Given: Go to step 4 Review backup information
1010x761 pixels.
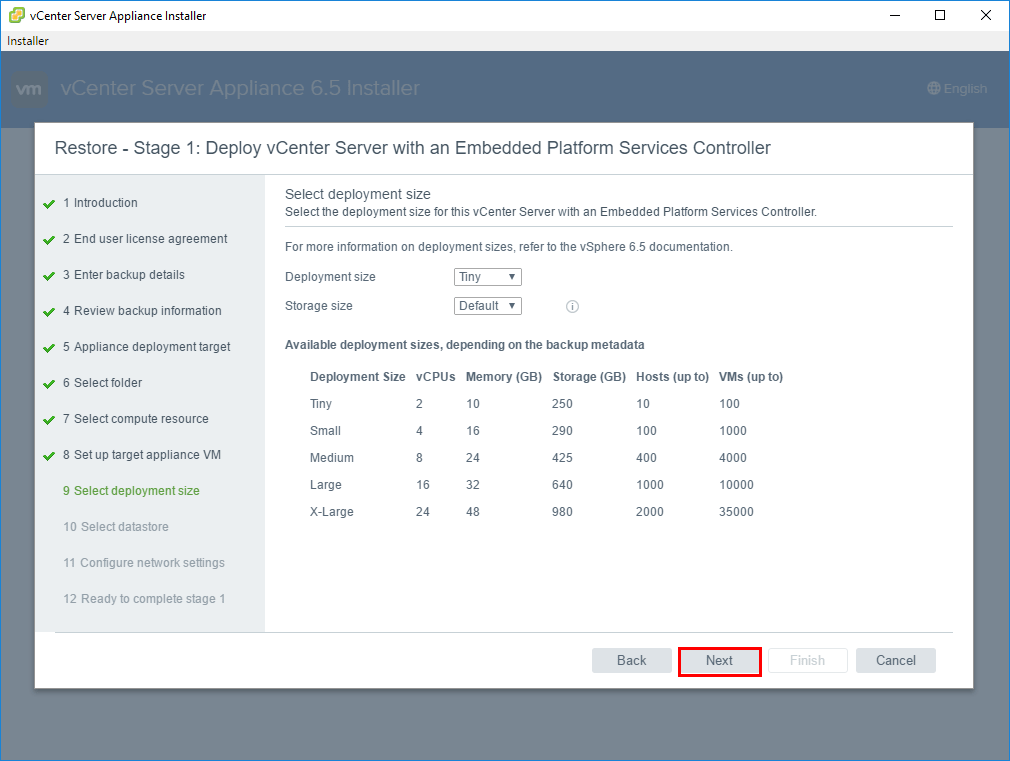Looking at the screenshot, I should pos(142,311).
